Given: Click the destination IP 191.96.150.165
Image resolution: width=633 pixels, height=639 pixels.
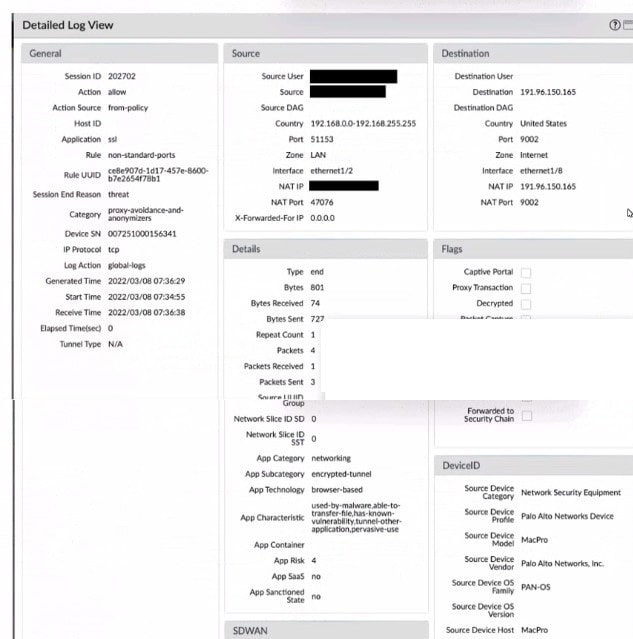Looking at the screenshot, I should pyautogui.click(x=548, y=92).
